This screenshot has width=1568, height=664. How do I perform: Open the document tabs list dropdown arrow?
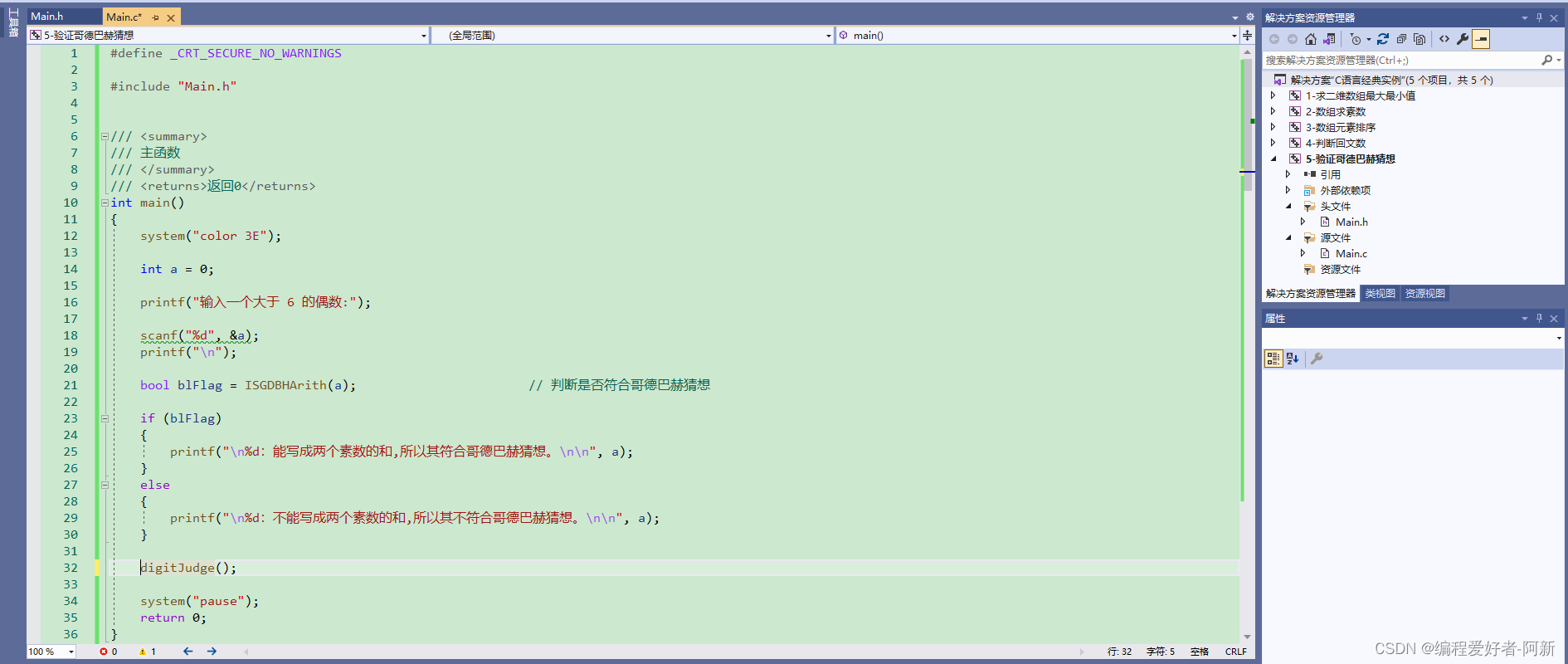click(x=1235, y=17)
